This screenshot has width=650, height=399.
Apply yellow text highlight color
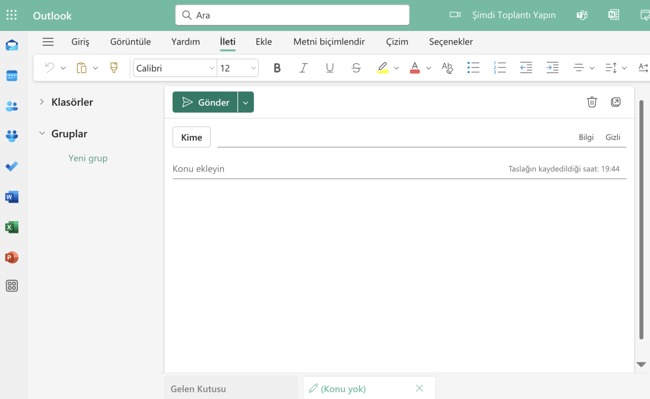coord(382,68)
